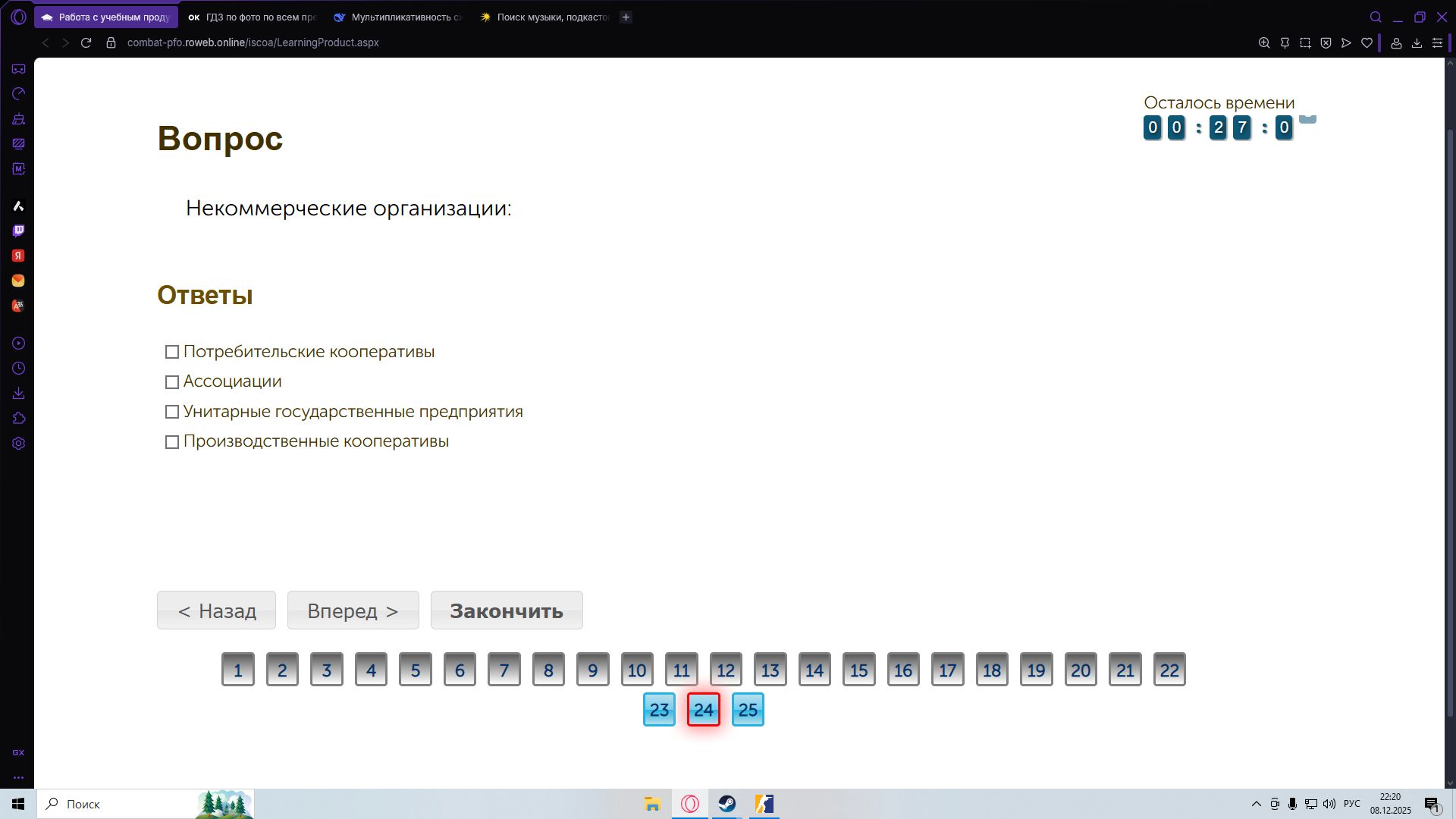Finish the test with Закончить
Screen dimensions: 1456x819
[x=507, y=610]
